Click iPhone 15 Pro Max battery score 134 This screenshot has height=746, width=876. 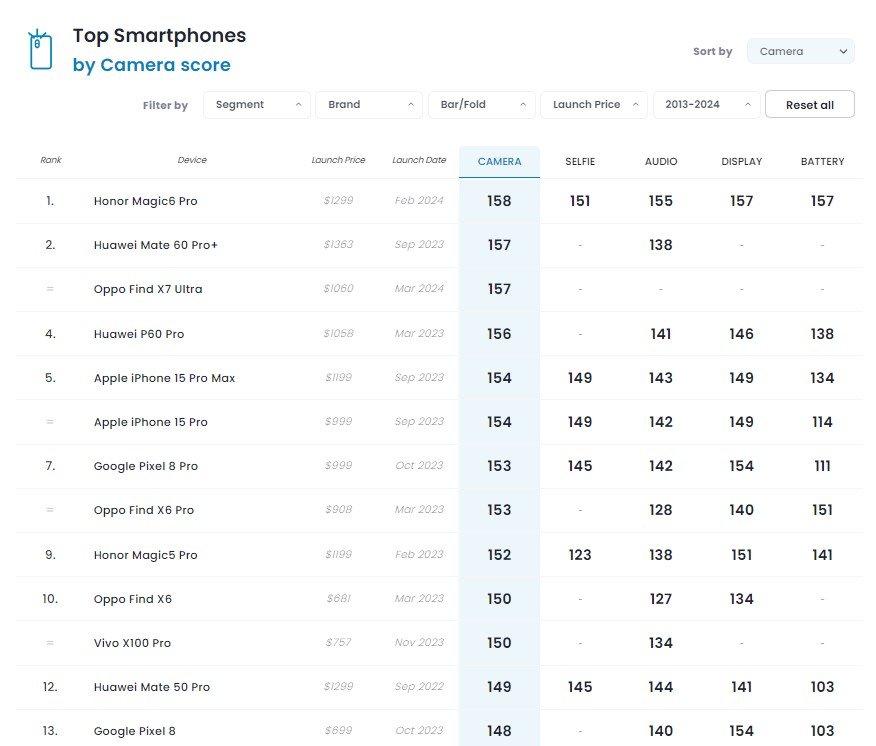(x=822, y=378)
